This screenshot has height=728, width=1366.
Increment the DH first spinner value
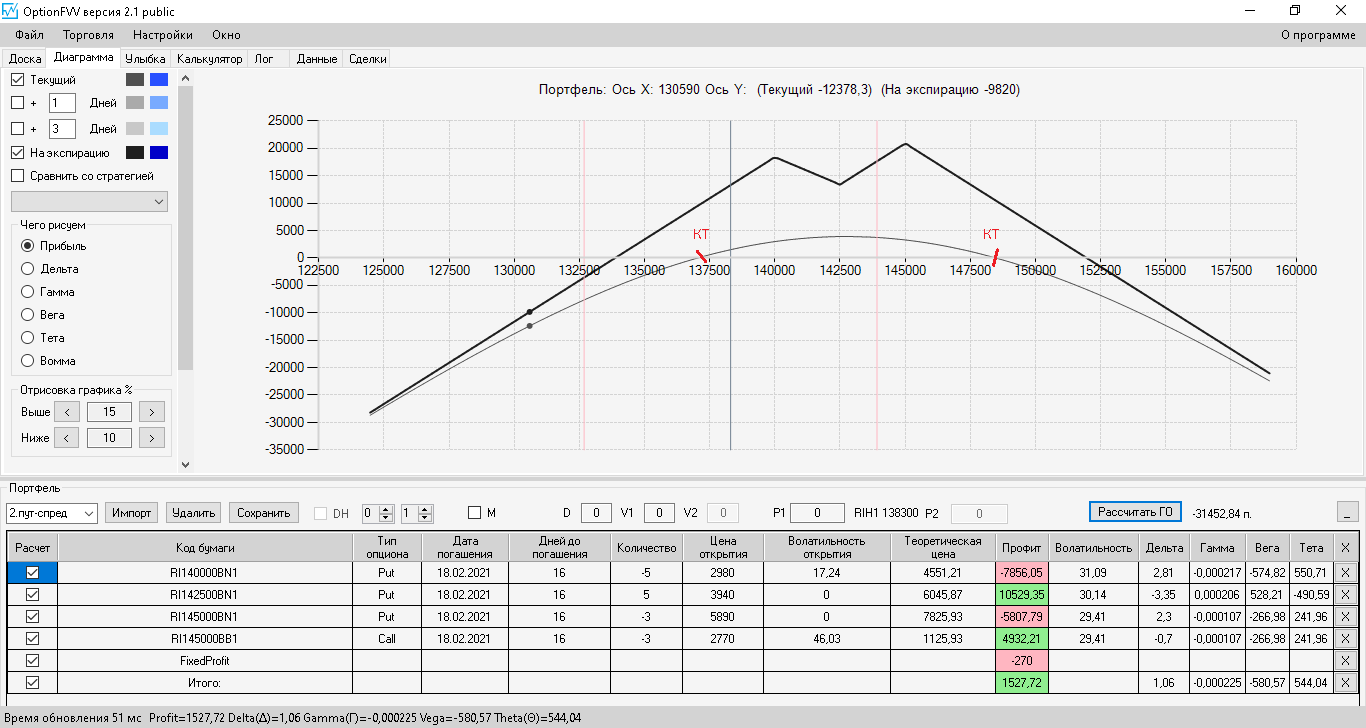[387, 508]
